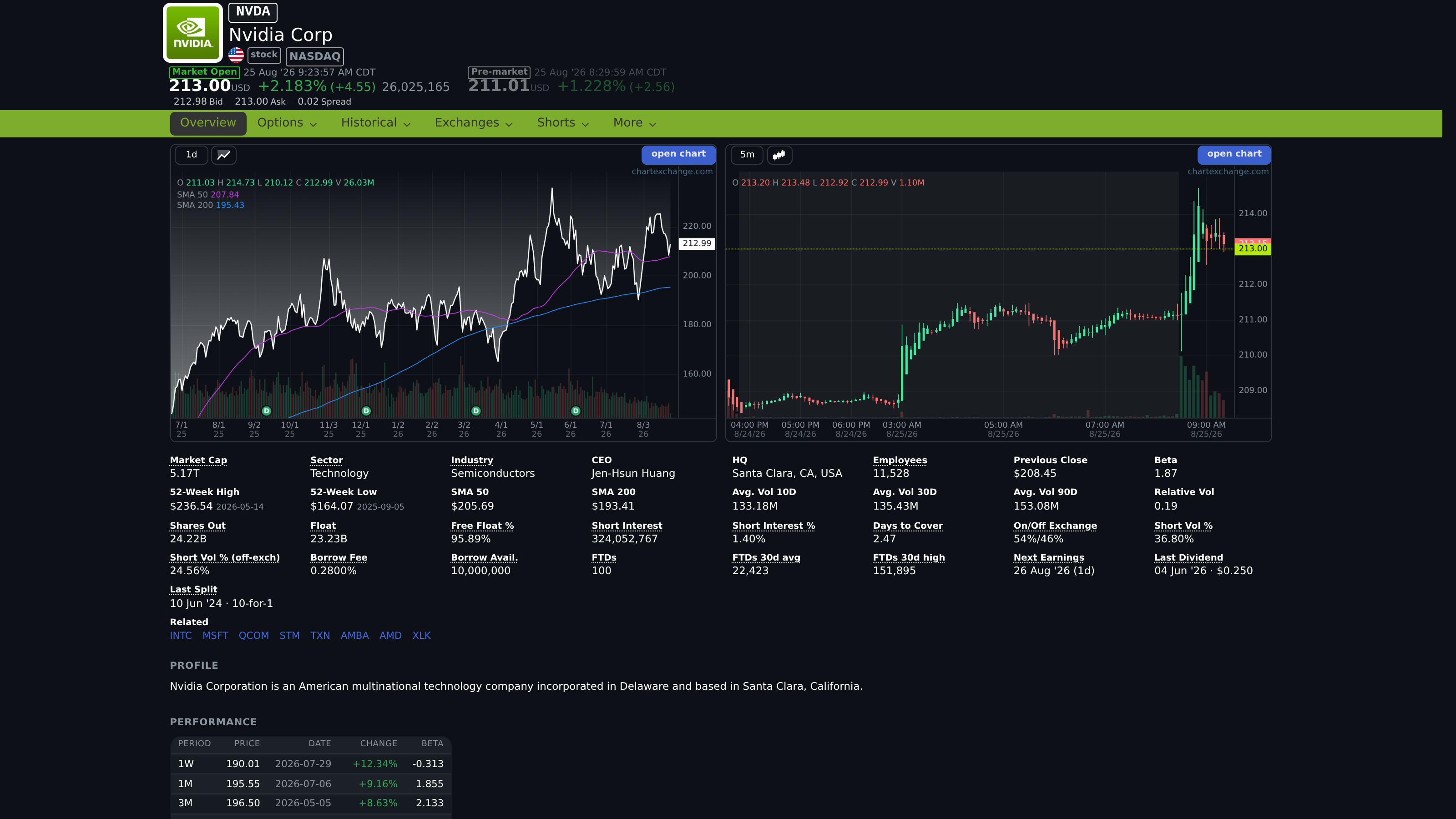Open related ticker TXN
This screenshot has width=1456, height=819.
pyautogui.click(x=320, y=635)
